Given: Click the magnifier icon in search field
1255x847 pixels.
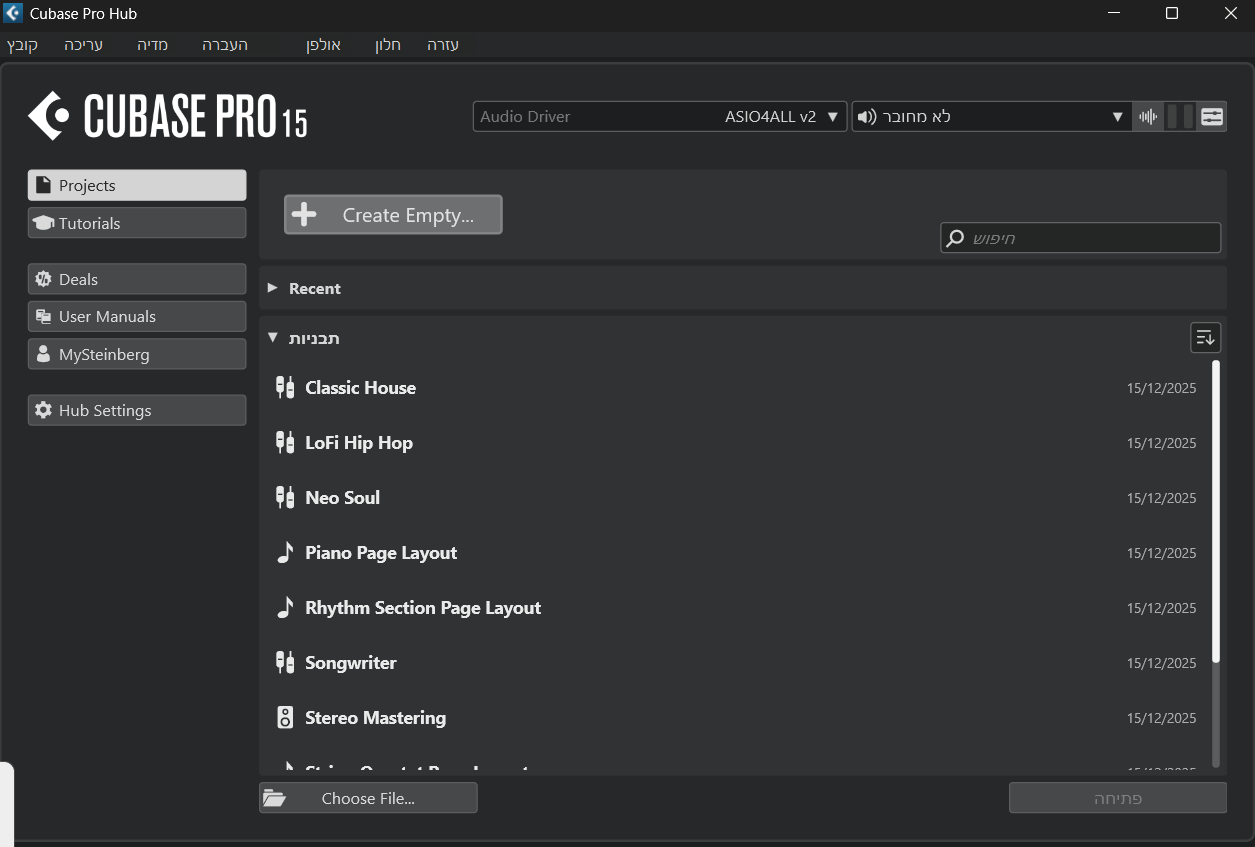Looking at the screenshot, I should [956, 238].
